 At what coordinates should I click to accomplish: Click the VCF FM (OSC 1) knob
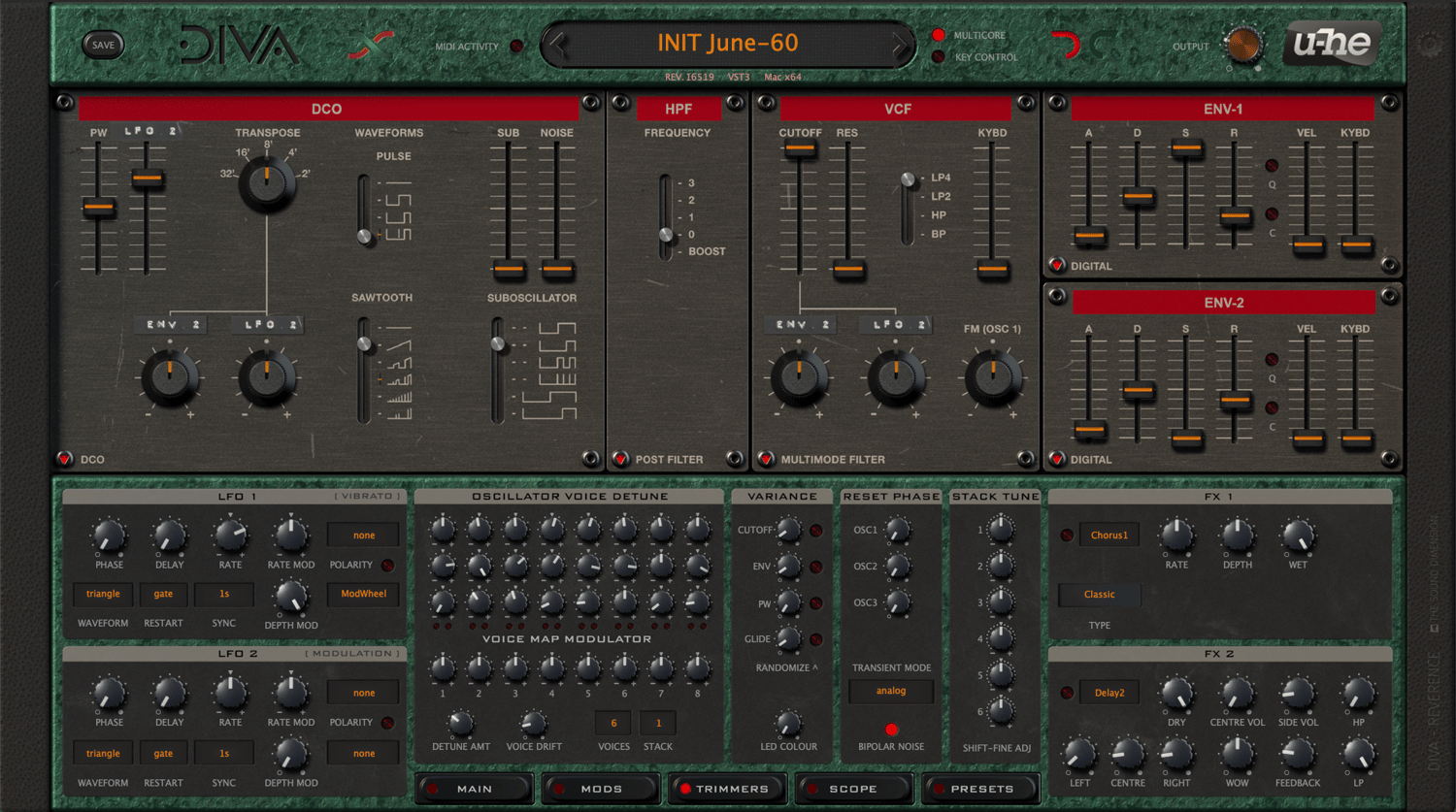[x=992, y=377]
